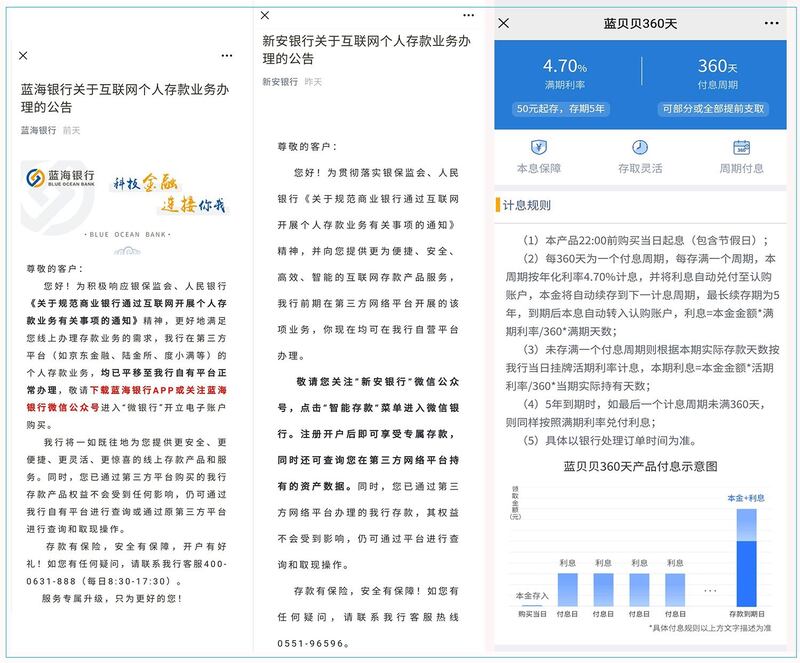Click the 蓝贝贝360天产品付息示意图 chart title
This screenshot has width=800, height=663.
pos(640,466)
